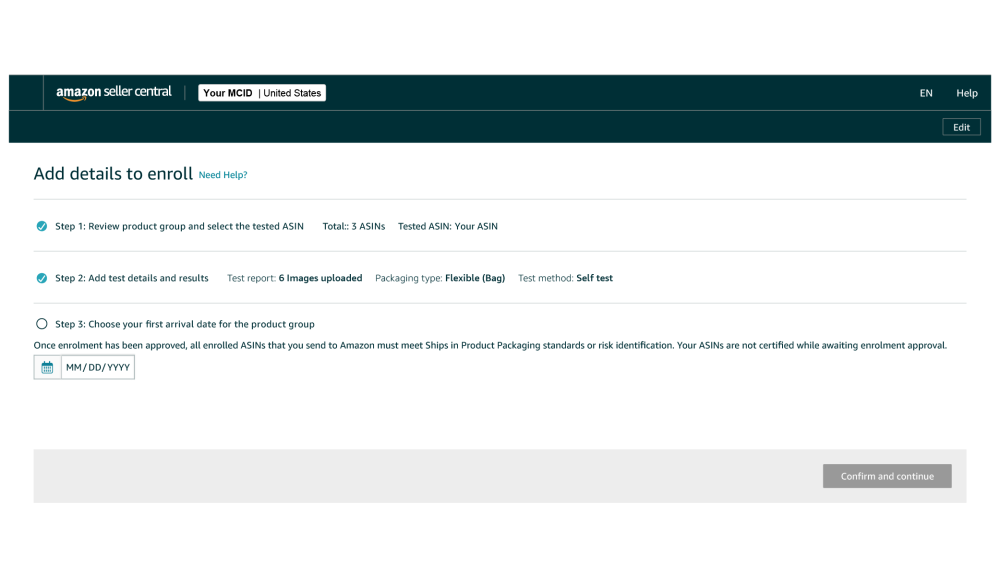1000x563 pixels.
Task: Open the Your MCID United States selector
Action: pyautogui.click(x=262, y=93)
